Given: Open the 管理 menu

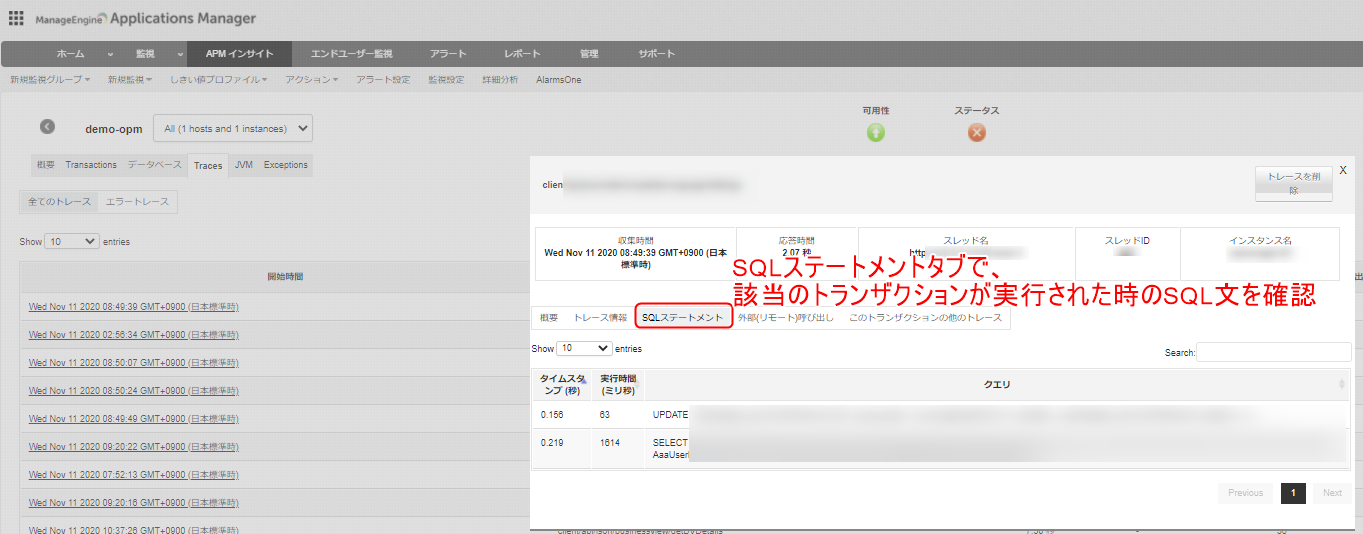Looking at the screenshot, I should tap(589, 54).
